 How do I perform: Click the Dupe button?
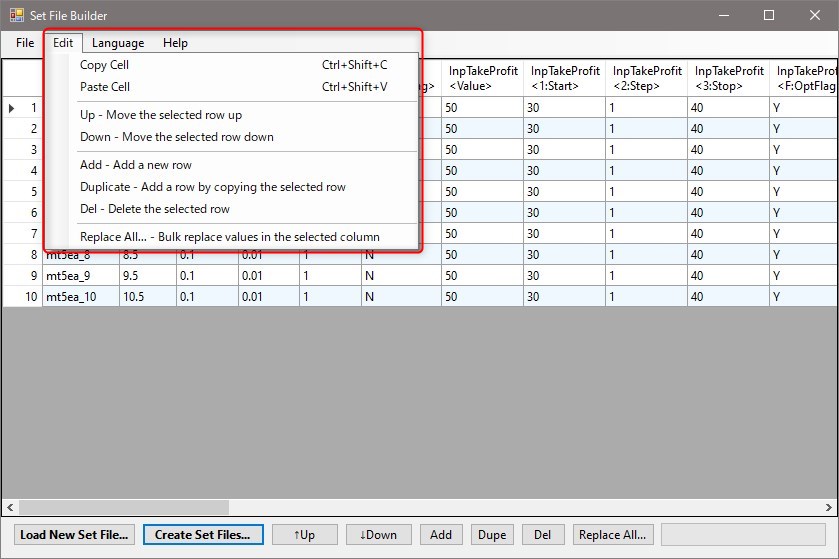click(x=492, y=534)
